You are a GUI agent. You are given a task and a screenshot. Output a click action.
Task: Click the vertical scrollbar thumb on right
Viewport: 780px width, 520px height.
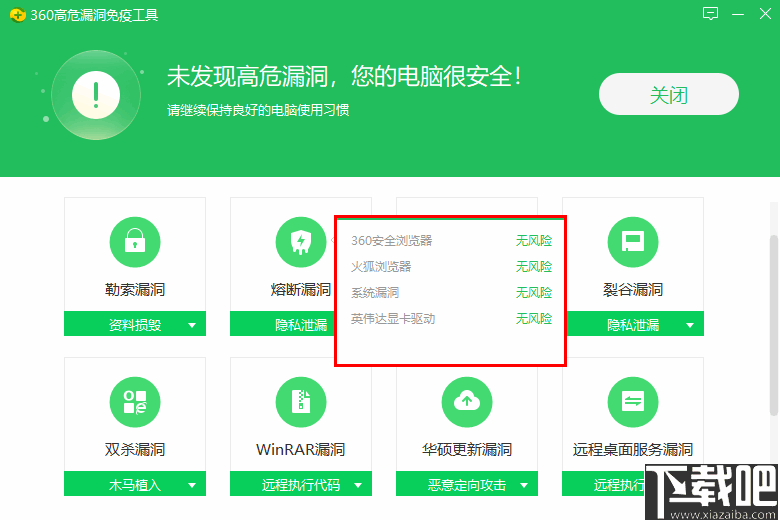tap(774, 324)
